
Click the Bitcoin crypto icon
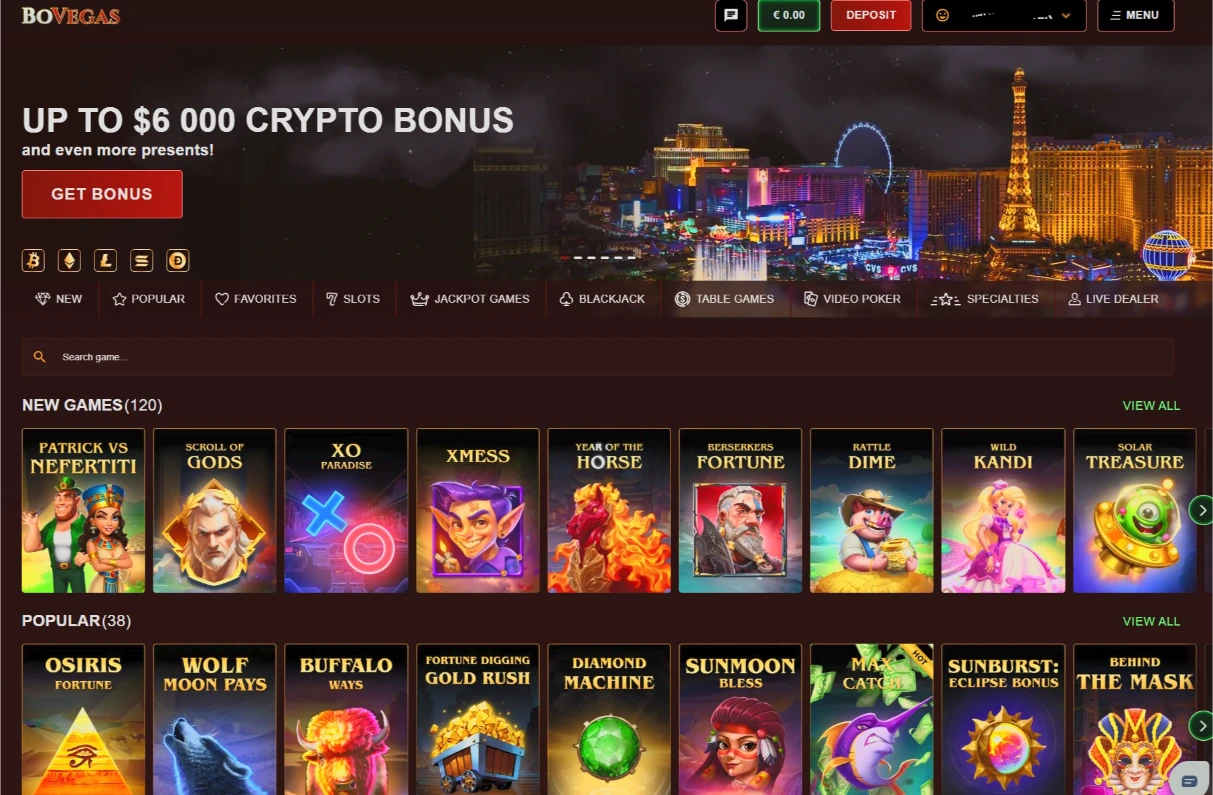click(x=34, y=261)
